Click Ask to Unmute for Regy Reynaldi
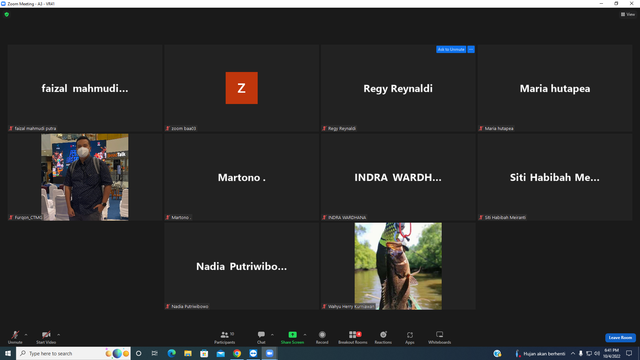Viewport: 640px width, 360px height. [x=451, y=49]
